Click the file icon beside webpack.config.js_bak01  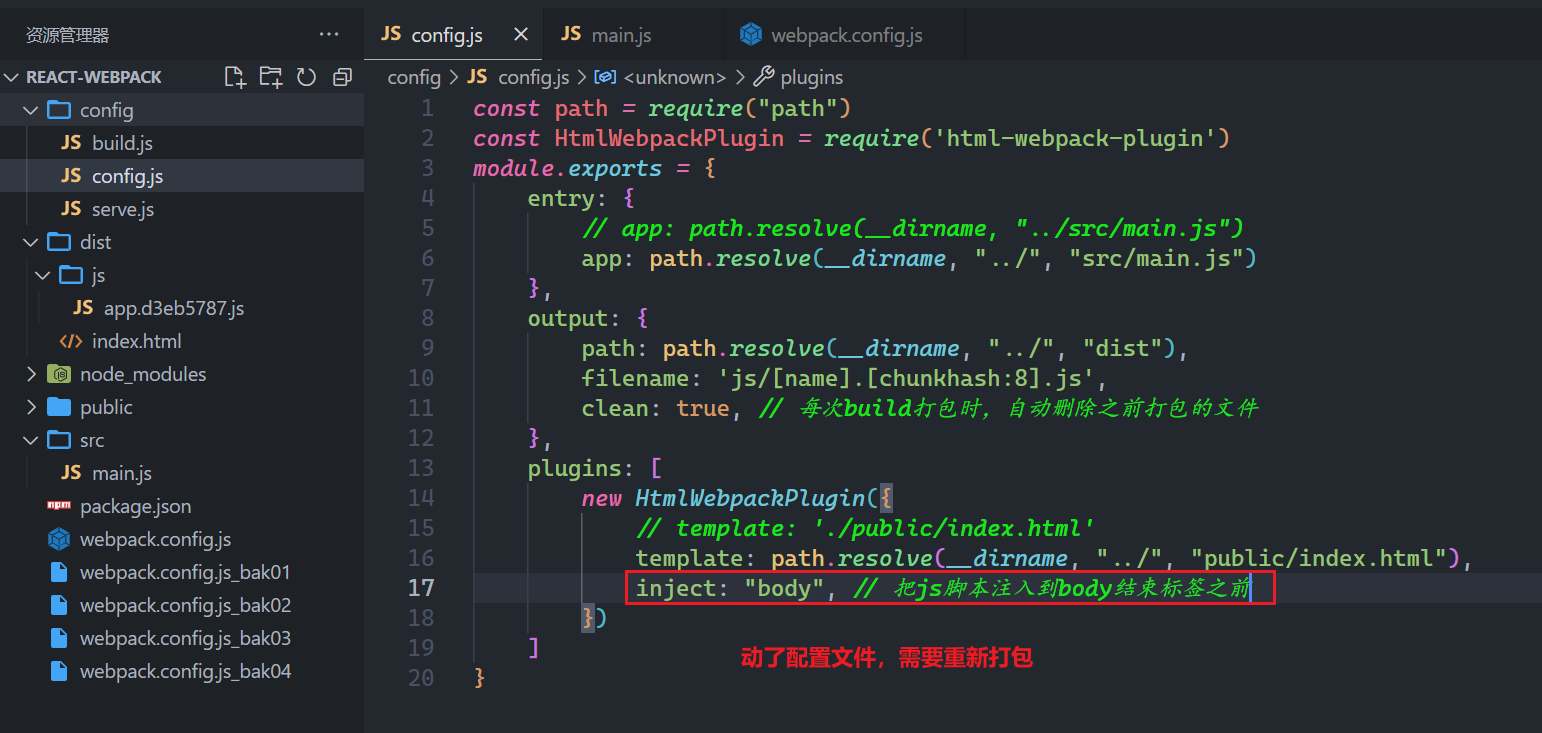59,572
